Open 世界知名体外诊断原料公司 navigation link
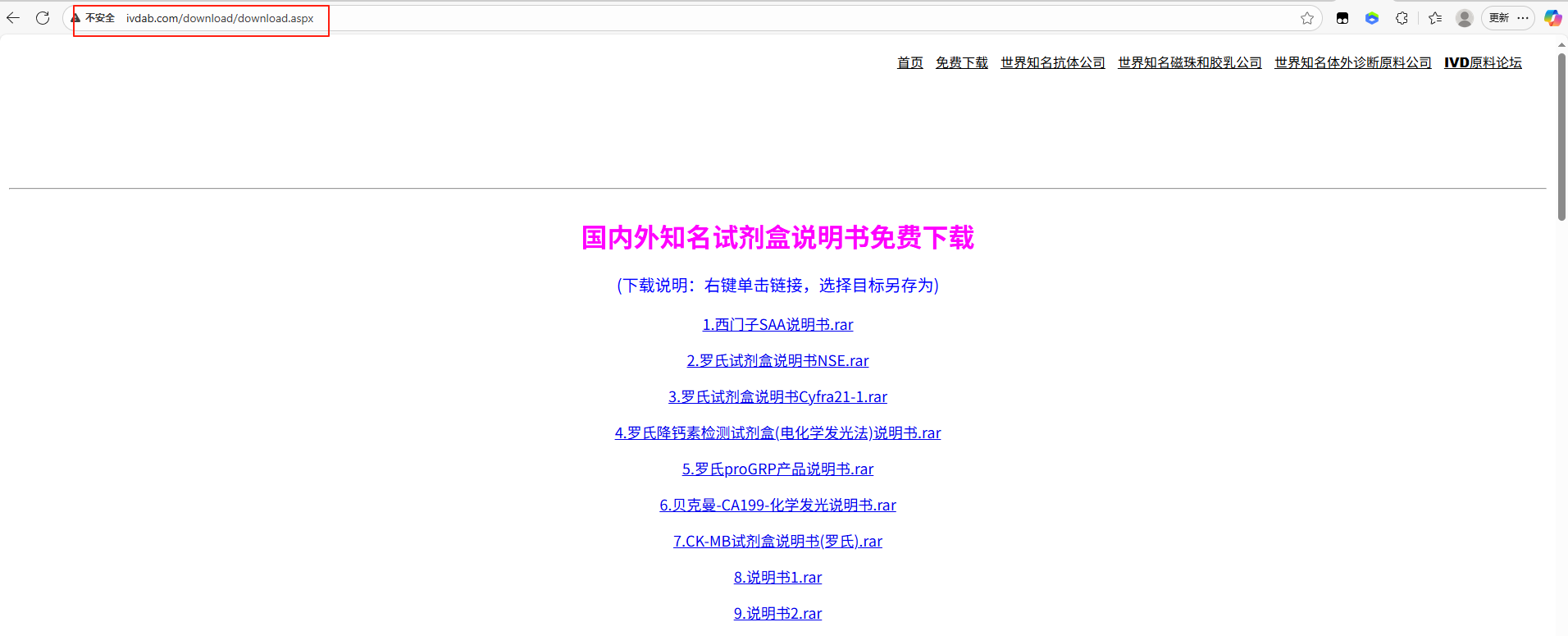 pyautogui.click(x=1352, y=62)
